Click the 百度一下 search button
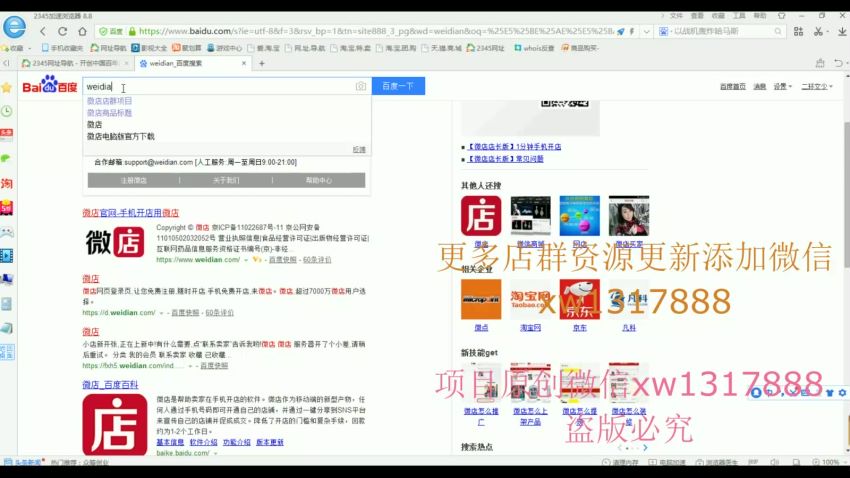 398,86
